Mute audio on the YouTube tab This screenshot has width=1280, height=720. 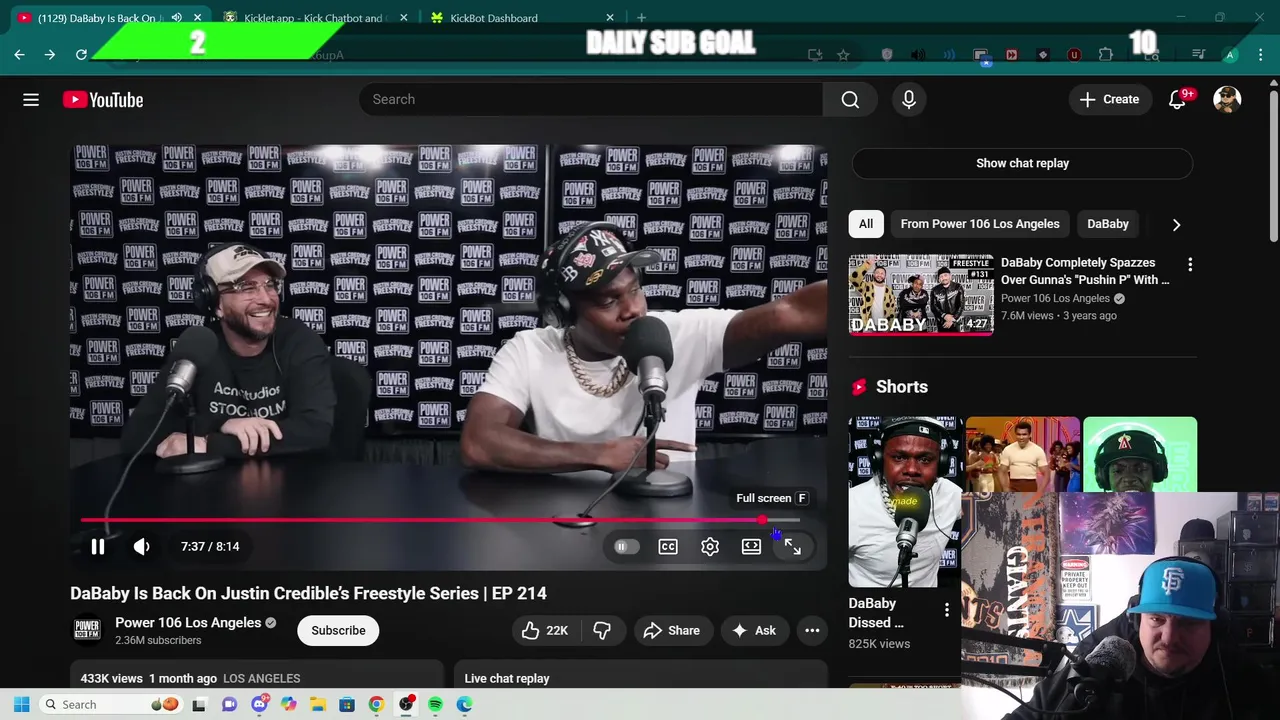pyautogui.click(x=177, y=18)
